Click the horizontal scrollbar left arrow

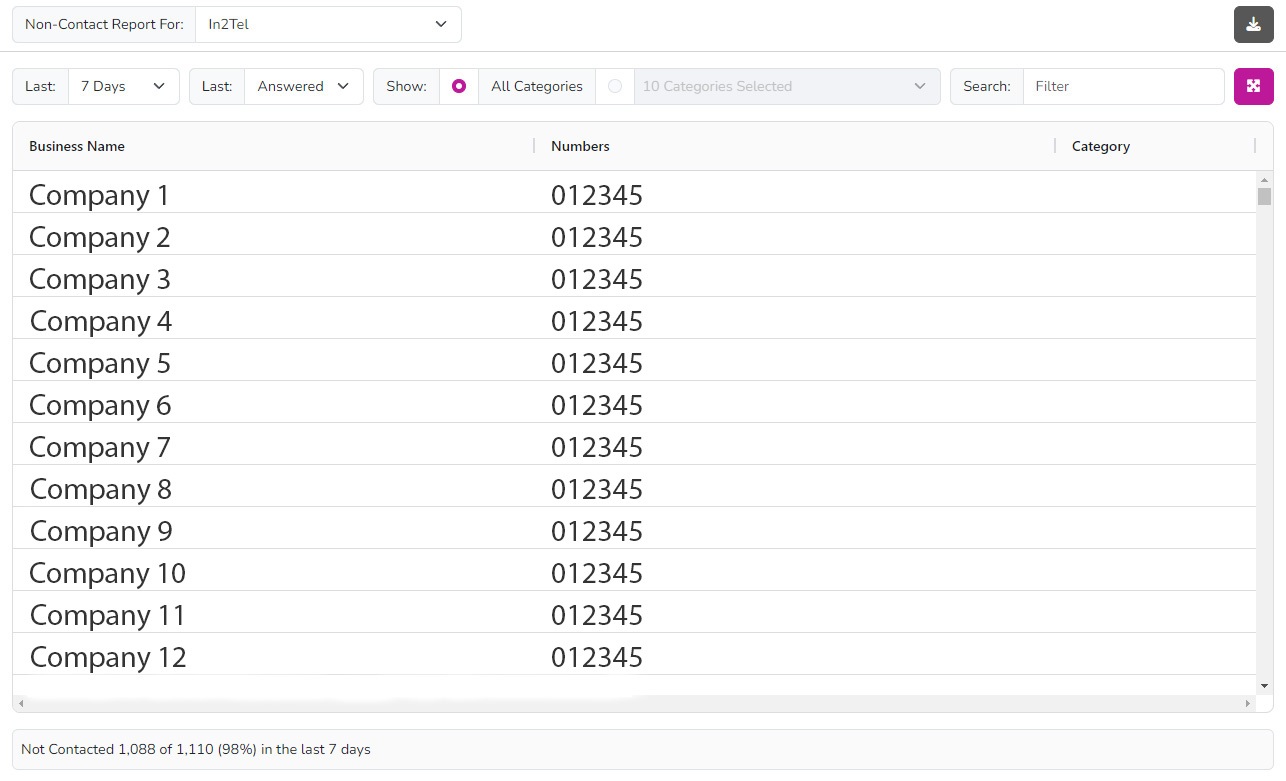click(22, 704)
